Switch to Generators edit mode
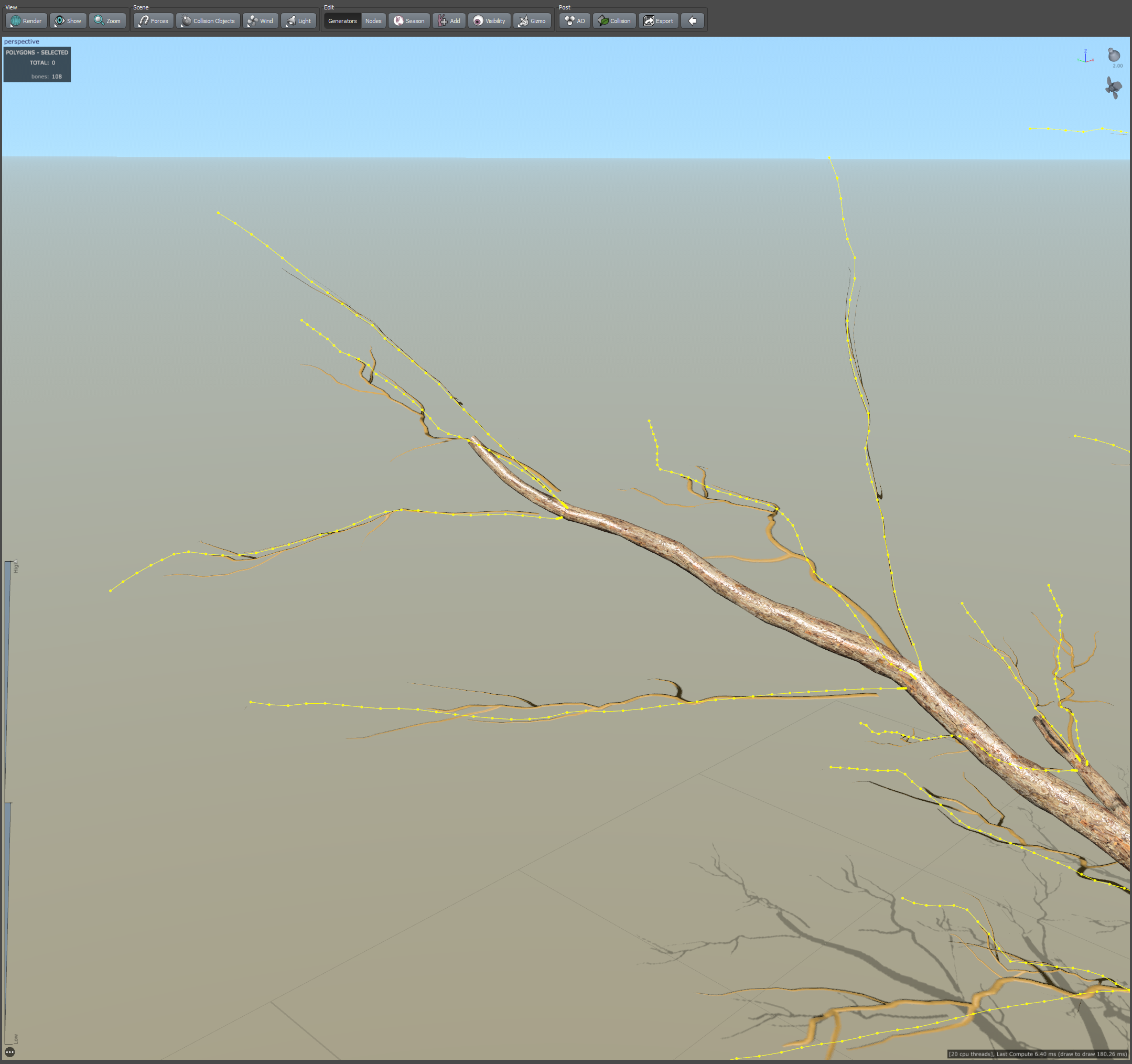 (342, 21)
